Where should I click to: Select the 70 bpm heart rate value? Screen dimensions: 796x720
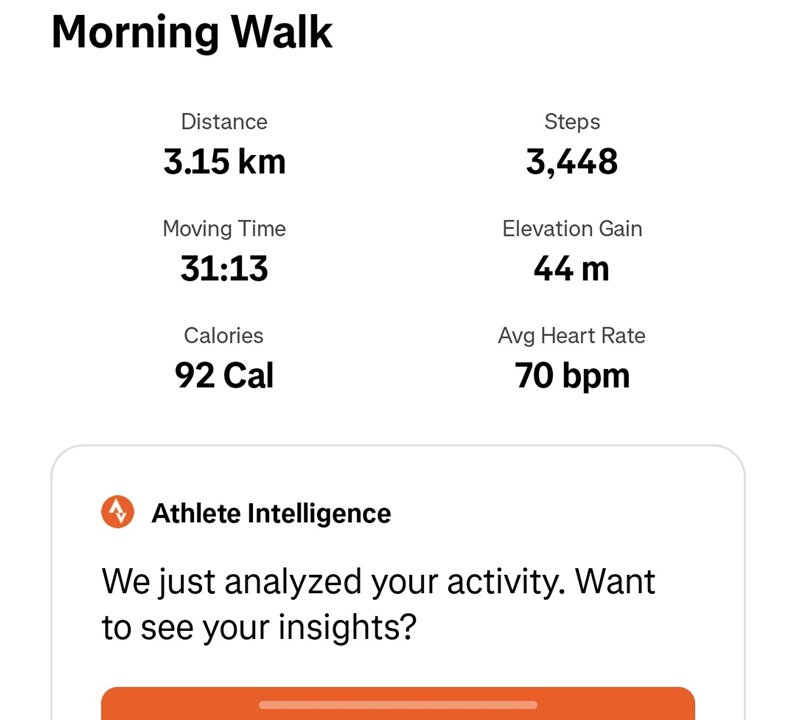(572, 376)
